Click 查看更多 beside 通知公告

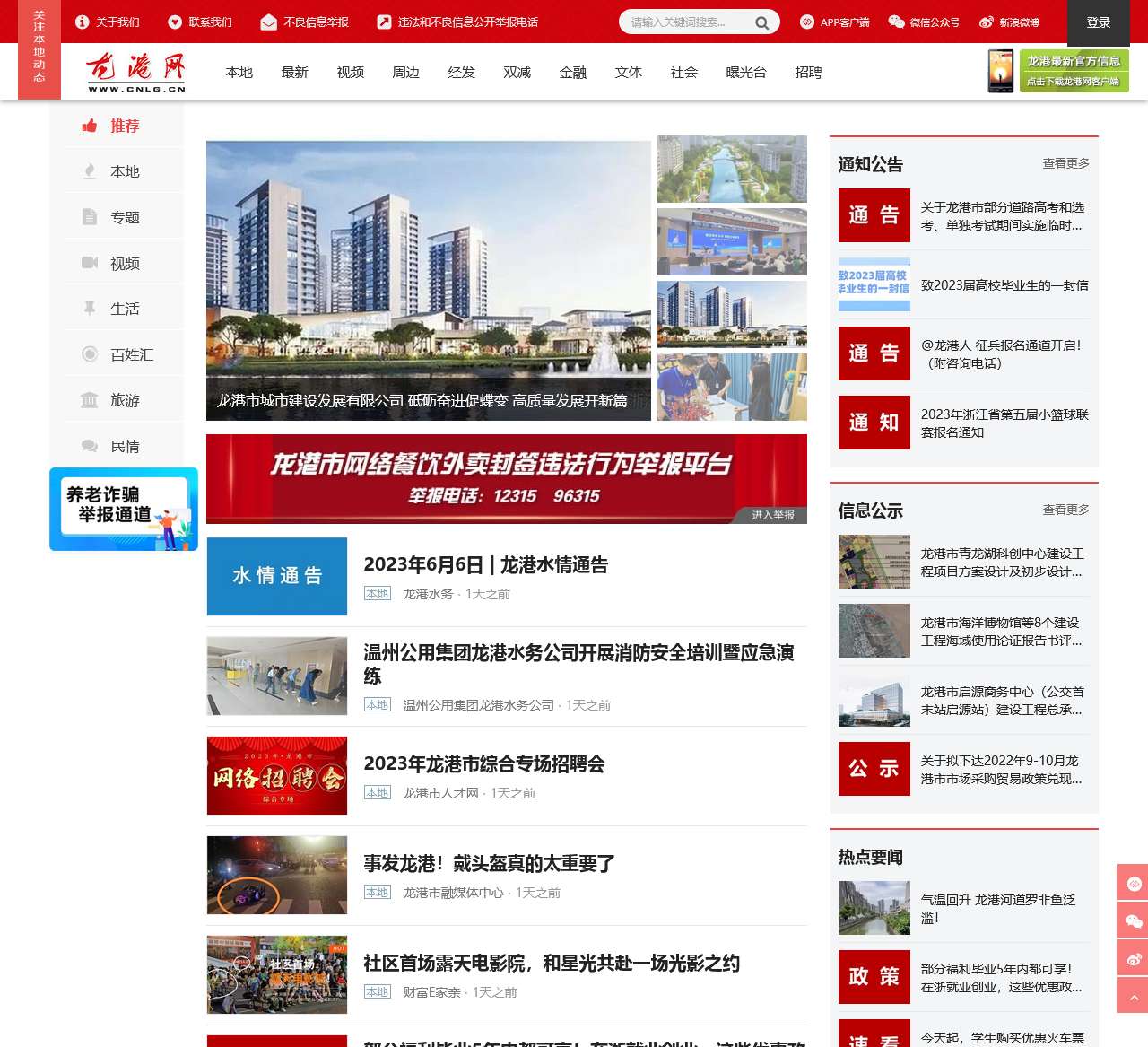1066,163
